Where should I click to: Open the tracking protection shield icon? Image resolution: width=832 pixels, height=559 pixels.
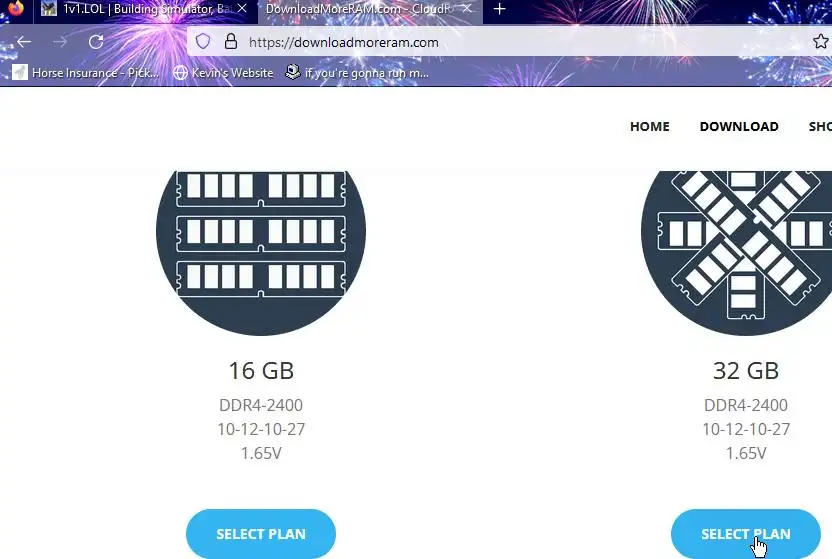point(203,41)
